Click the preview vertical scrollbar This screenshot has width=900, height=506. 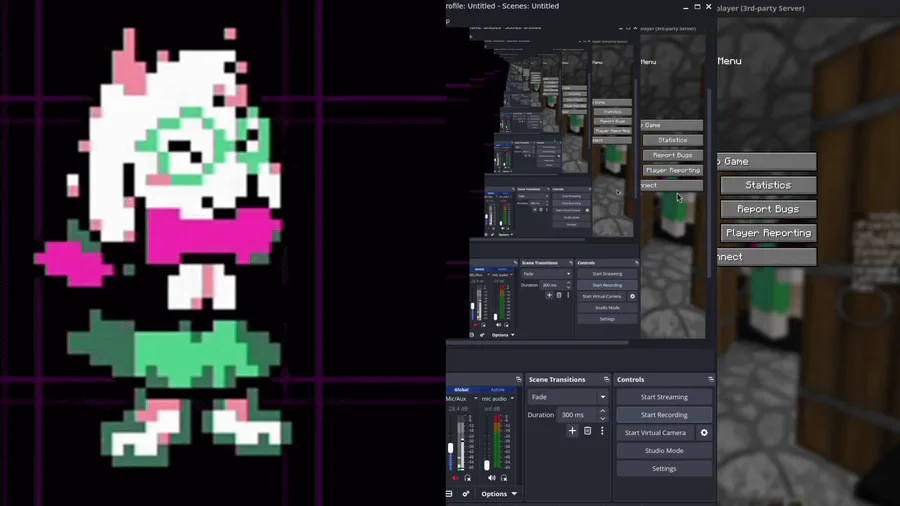point(710,184)
